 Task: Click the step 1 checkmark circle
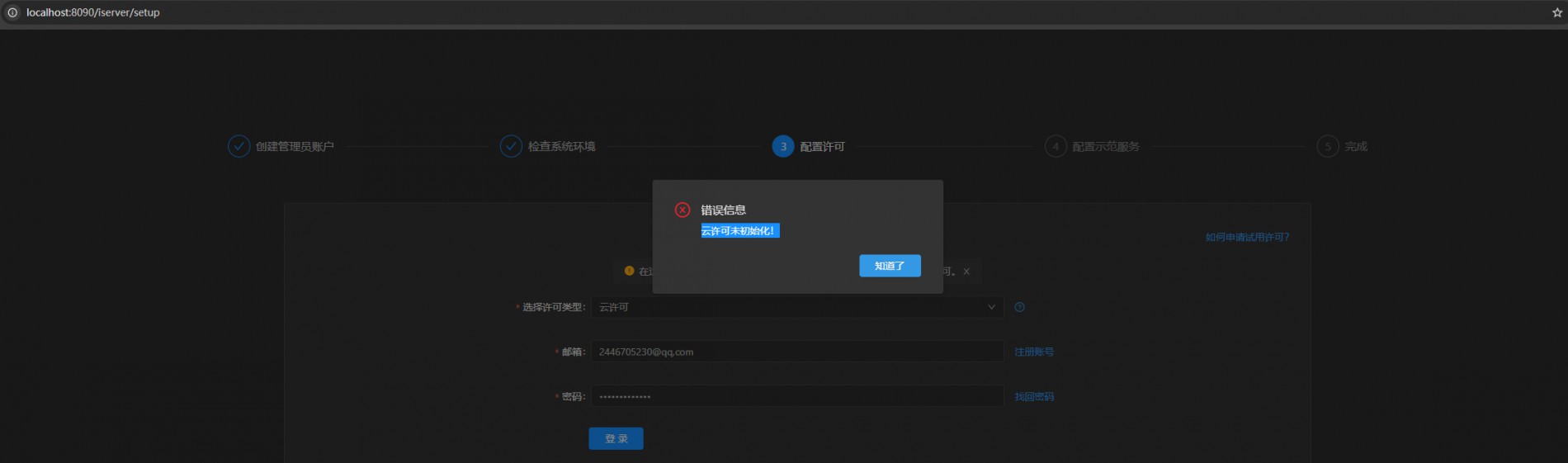point(239,146)
